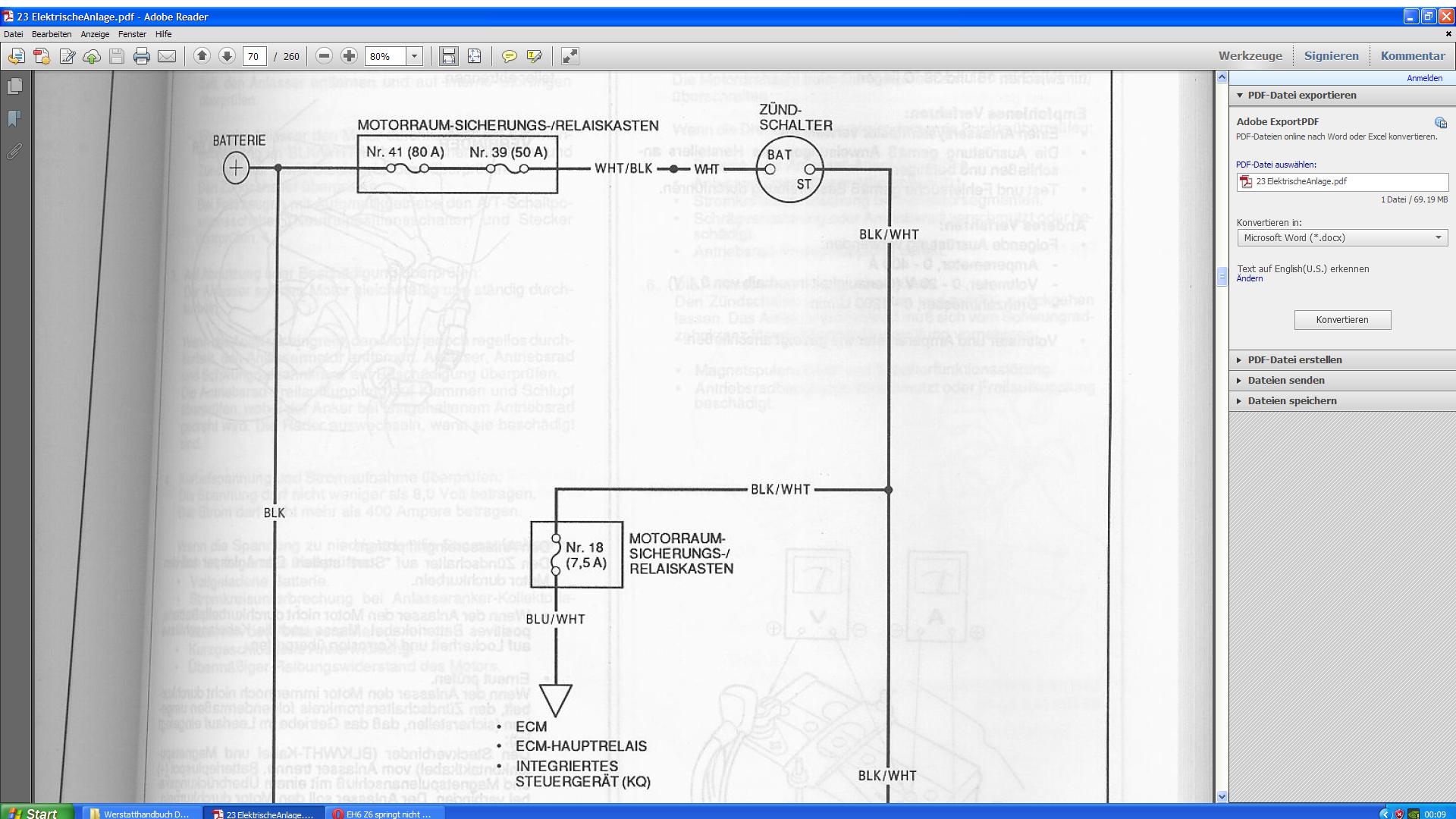Screen dimensions: 1456x819
Task: Go to next page with down arrow
Action: 227,56
